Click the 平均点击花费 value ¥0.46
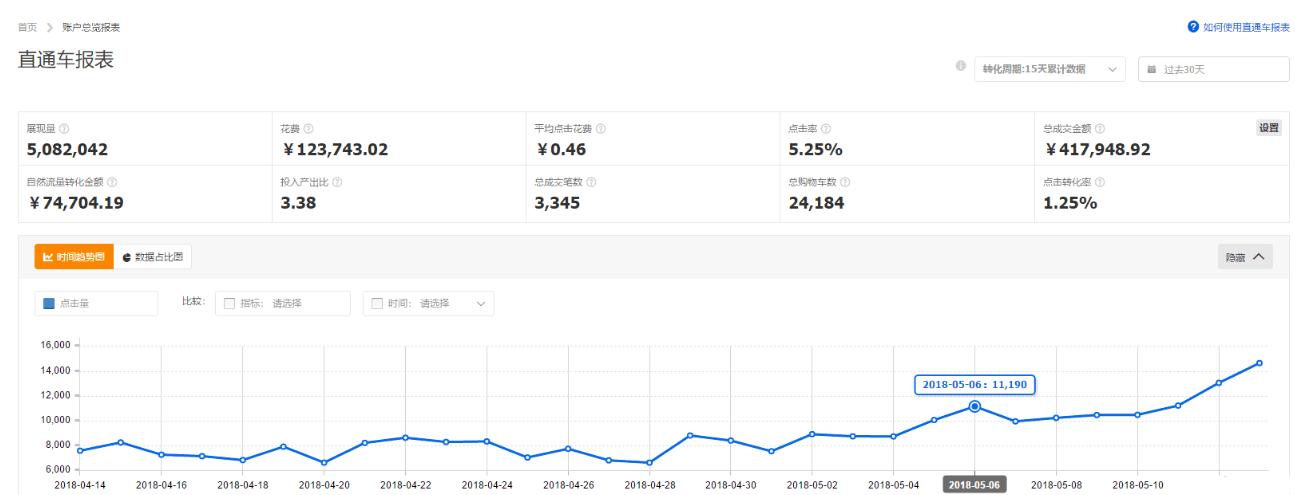This screenshot has width=1295, height=495. (561, 150)
